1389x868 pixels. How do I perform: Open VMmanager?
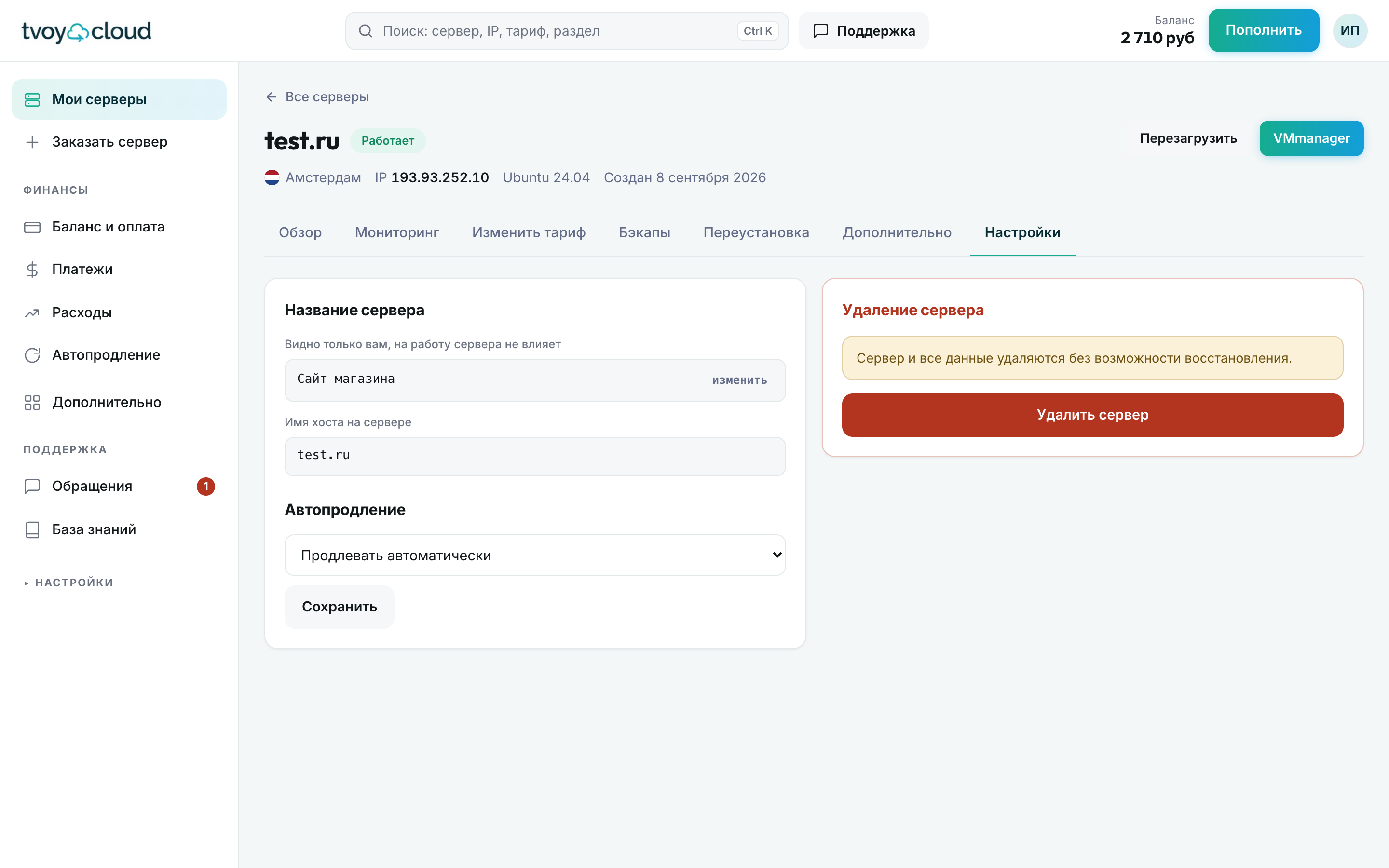point(1311,138)
